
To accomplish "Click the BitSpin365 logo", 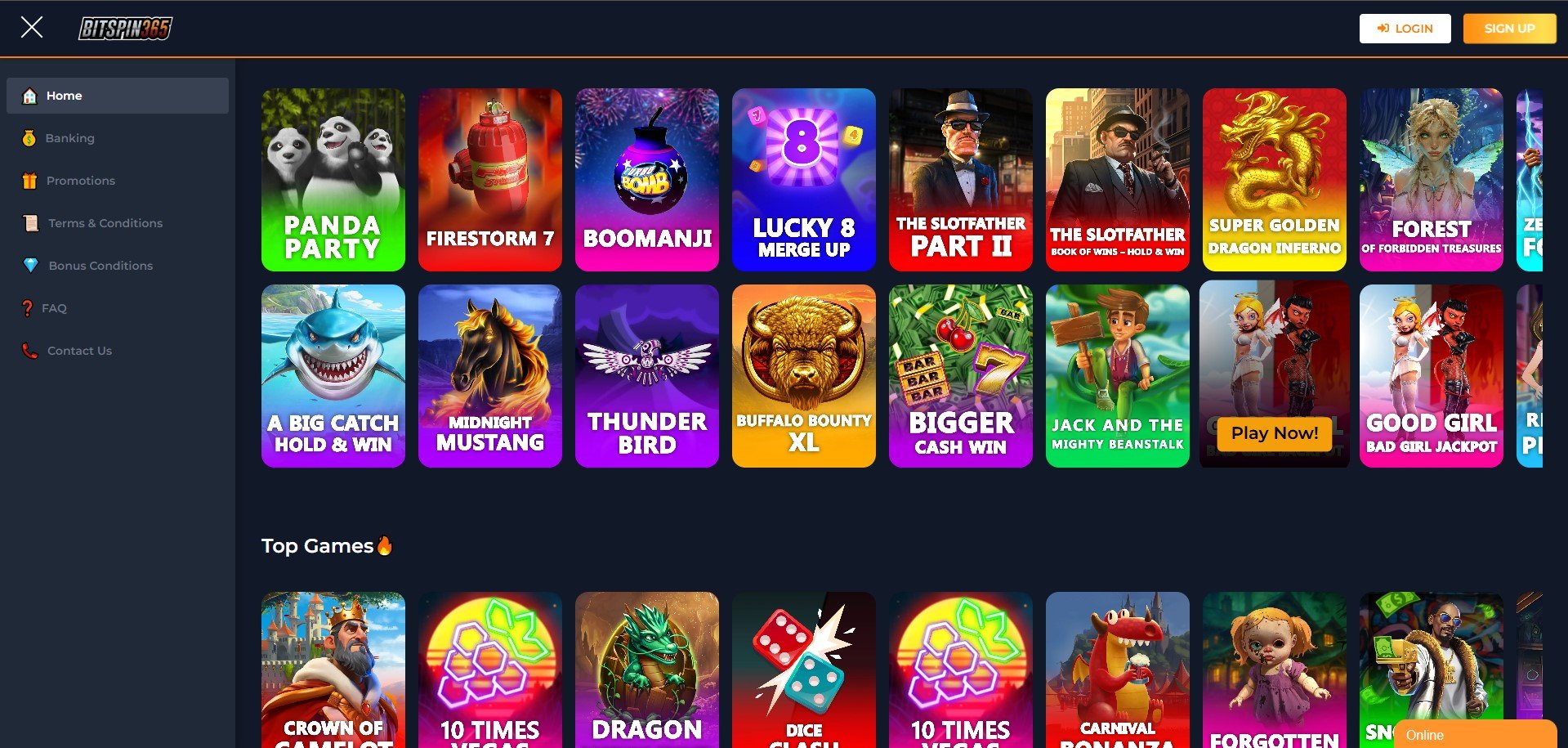I will (x=125, y=29).
